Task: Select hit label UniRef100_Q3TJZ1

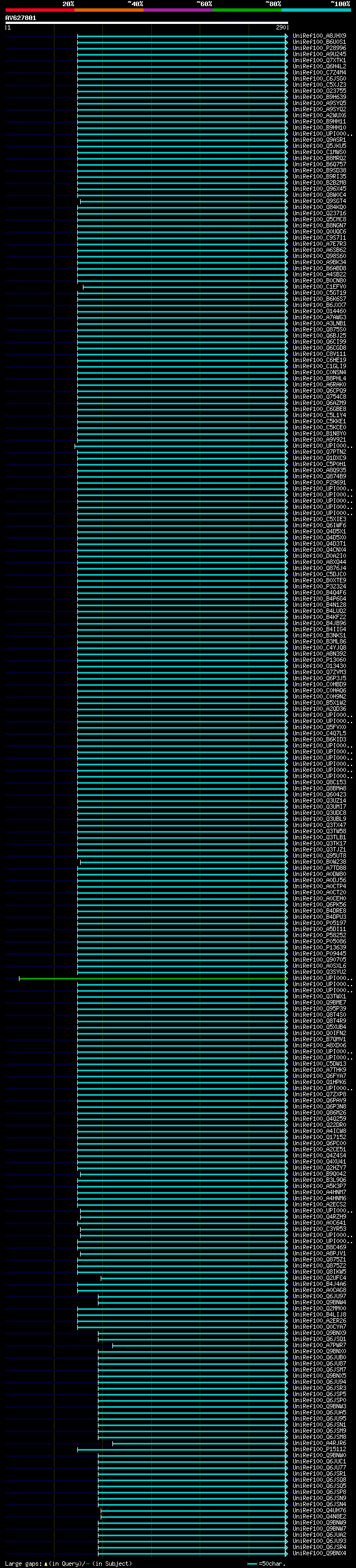Action: point(319,850)
